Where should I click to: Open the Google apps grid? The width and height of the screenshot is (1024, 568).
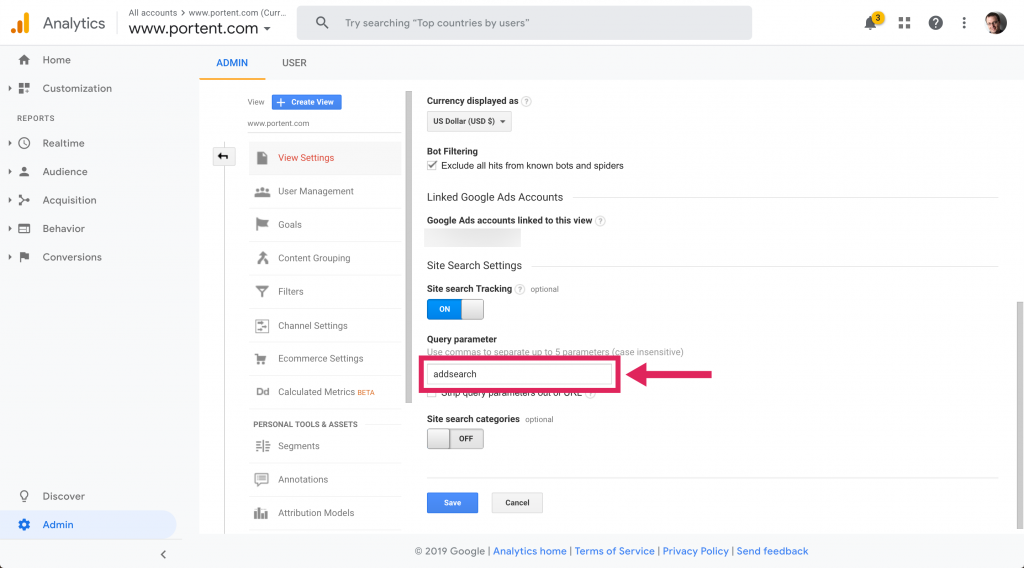[x=904, y=23]
